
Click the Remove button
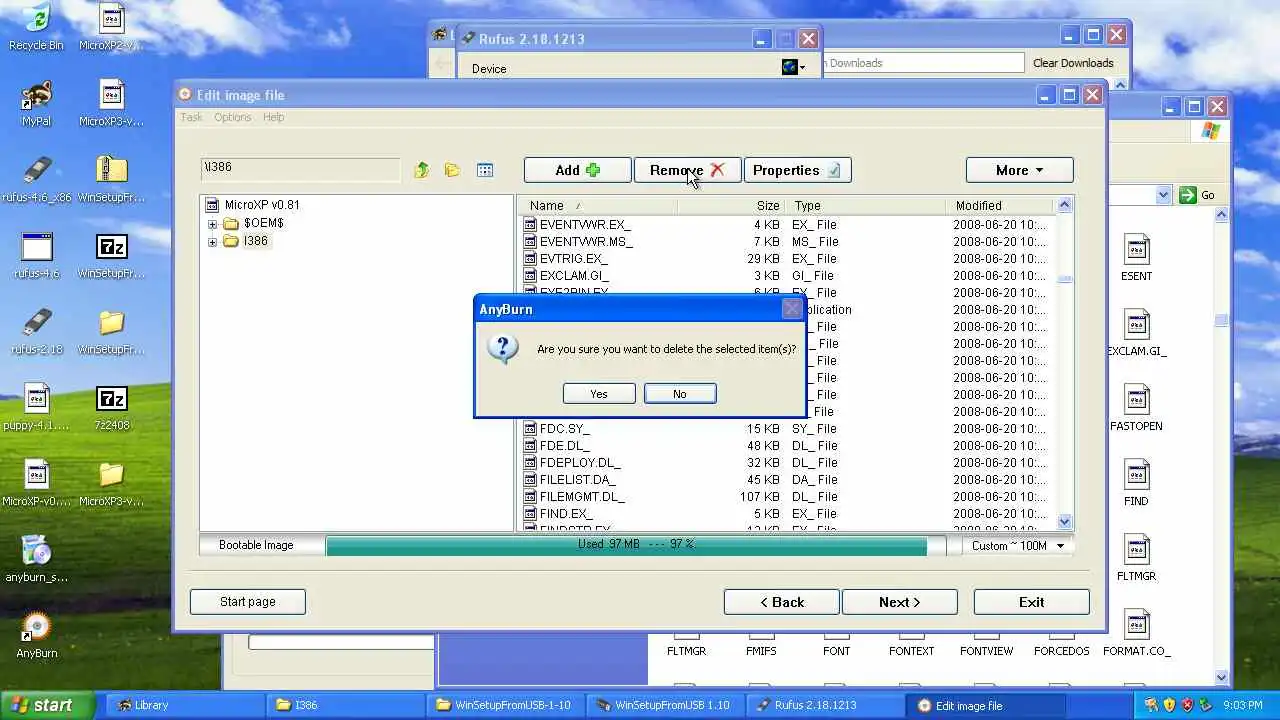[687, 170]
